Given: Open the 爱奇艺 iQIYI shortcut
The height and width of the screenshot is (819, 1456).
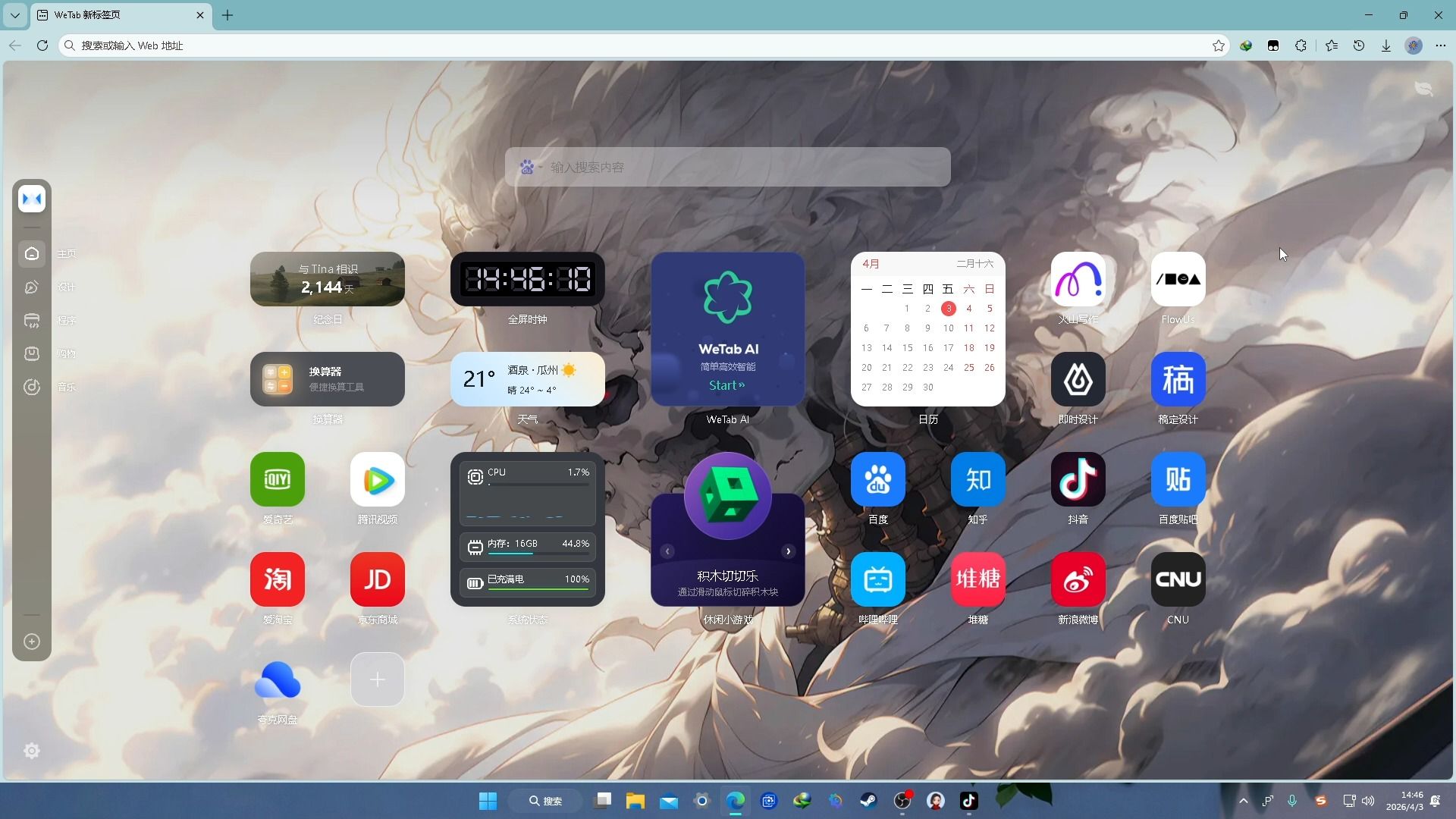Looking at the screenshot, I should [x=278, y=479].
